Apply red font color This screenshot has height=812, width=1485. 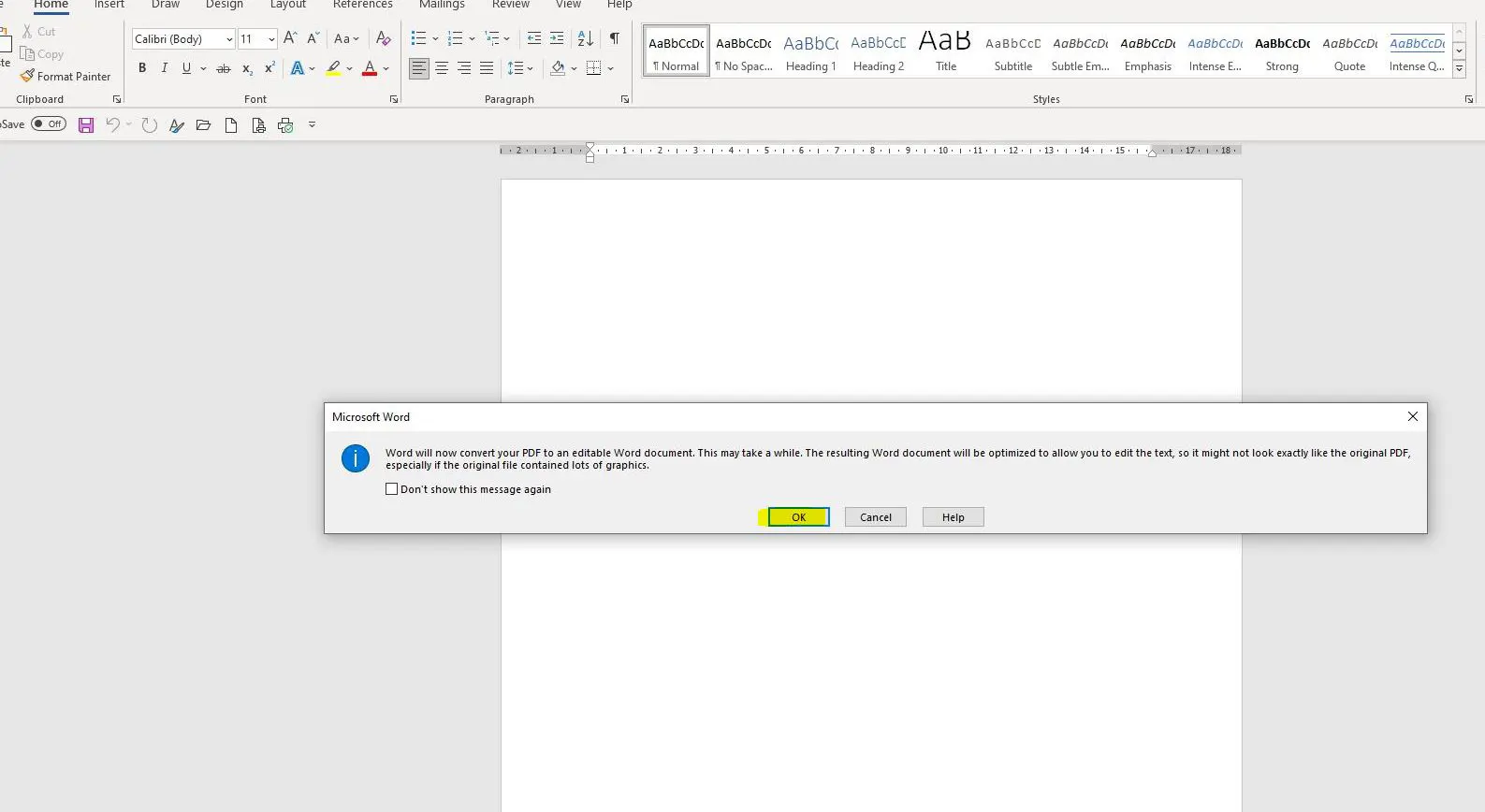coord(370,68)
